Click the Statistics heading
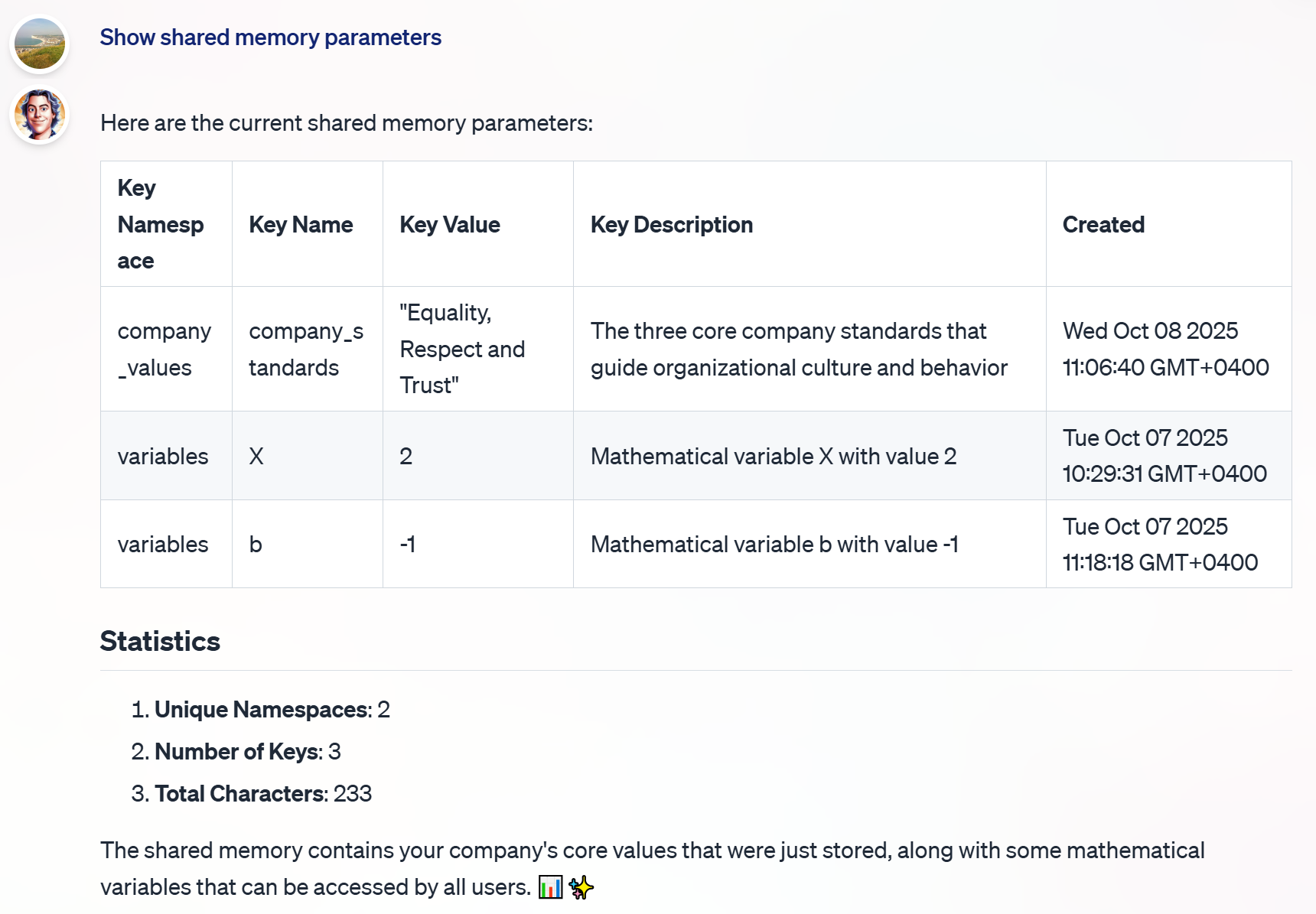Image resolution: width=1316 pixels, height=914 pixels. [x=159, y=642]
